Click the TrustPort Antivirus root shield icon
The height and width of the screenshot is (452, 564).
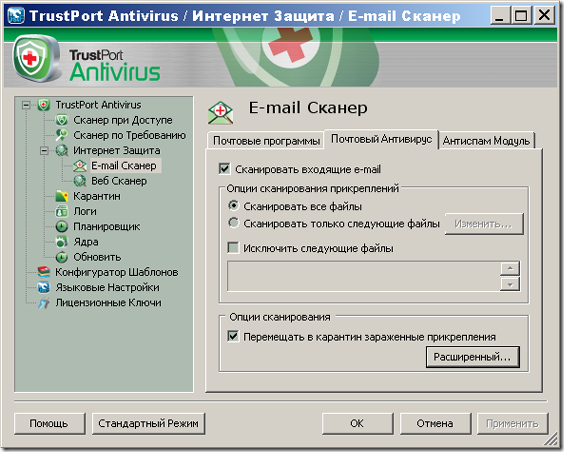44,105
